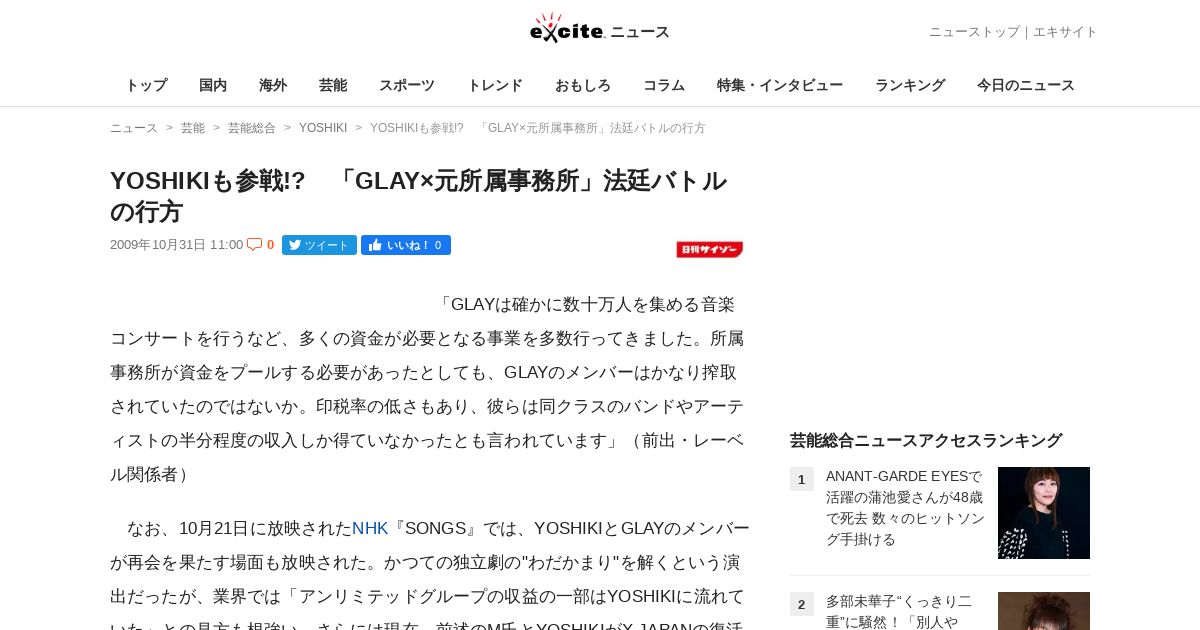
Task: Open the 国内 nav item
Action: click(213, 85)
